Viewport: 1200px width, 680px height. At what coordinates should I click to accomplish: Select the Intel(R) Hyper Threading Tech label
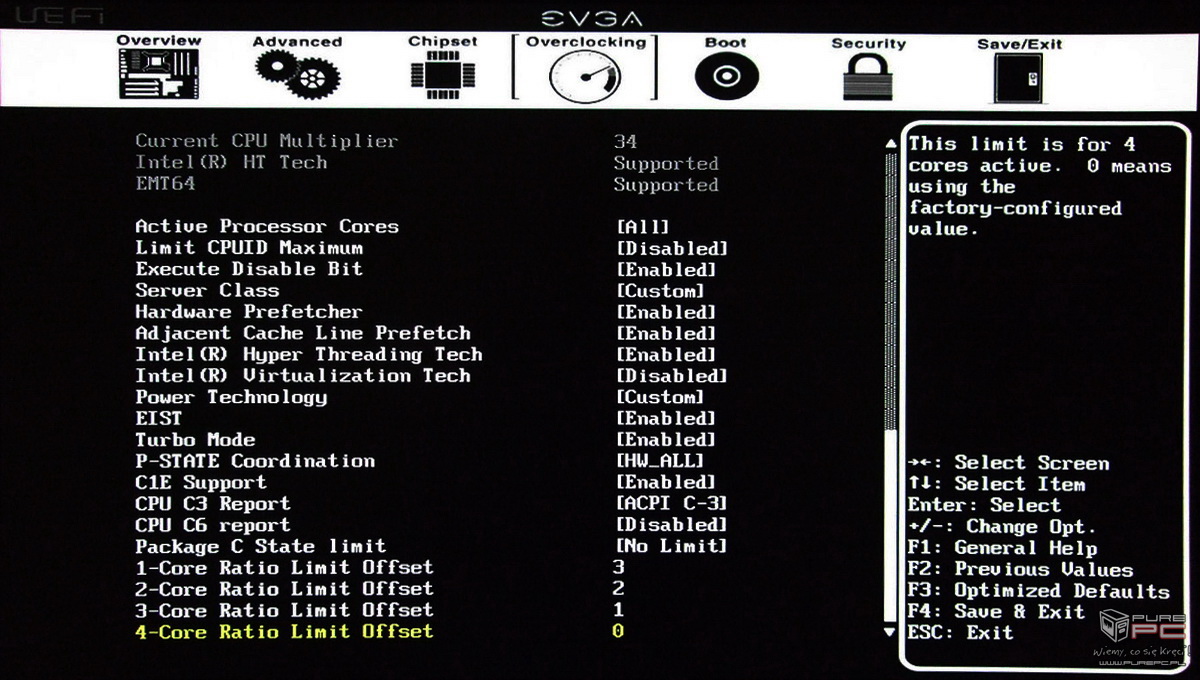[x=309, y=354]
